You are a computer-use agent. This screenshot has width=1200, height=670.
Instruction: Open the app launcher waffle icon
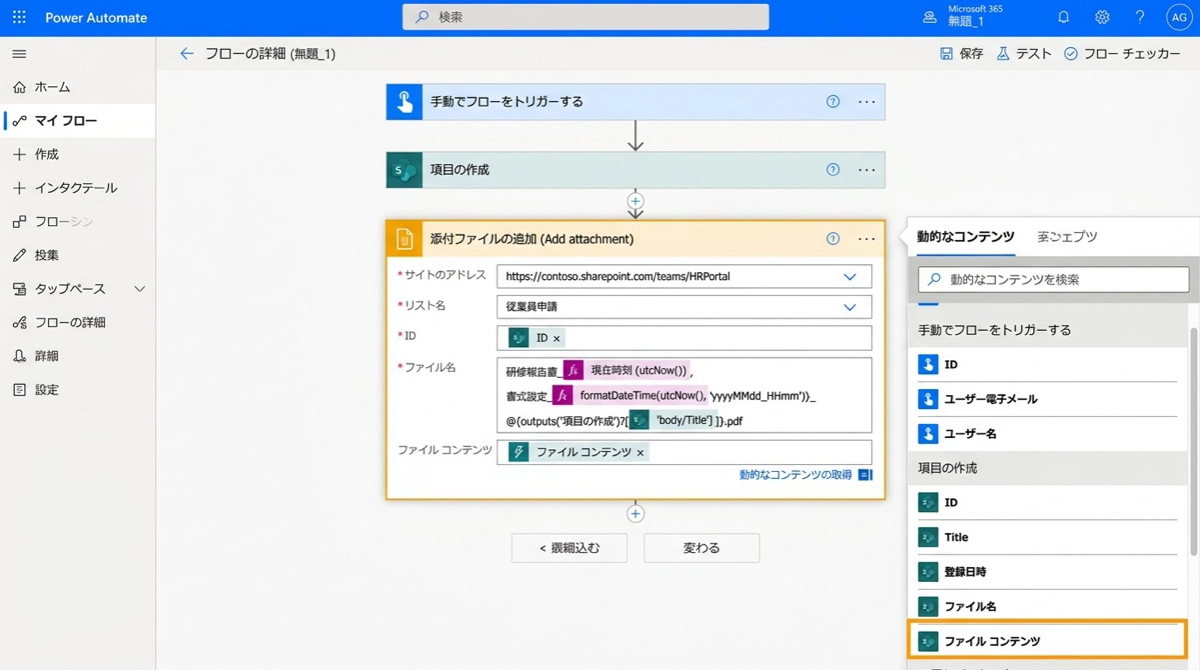[x=19, y=17]
